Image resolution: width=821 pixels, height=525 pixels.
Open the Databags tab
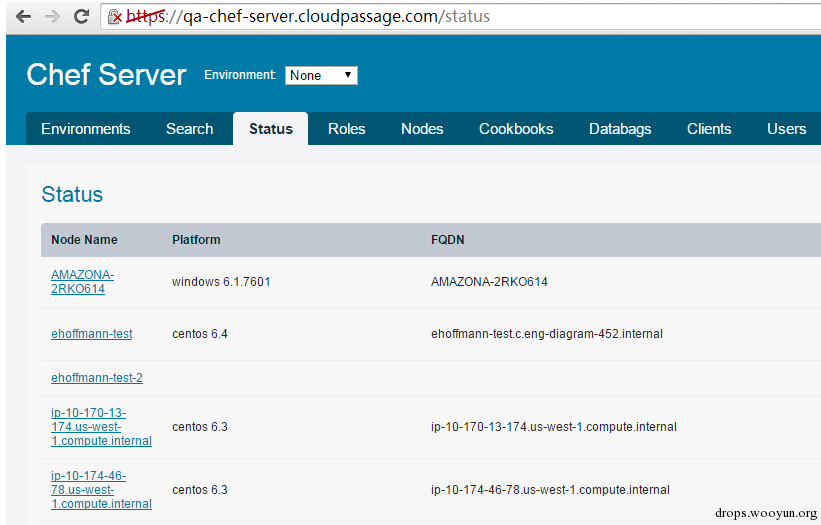click(620, 129)
